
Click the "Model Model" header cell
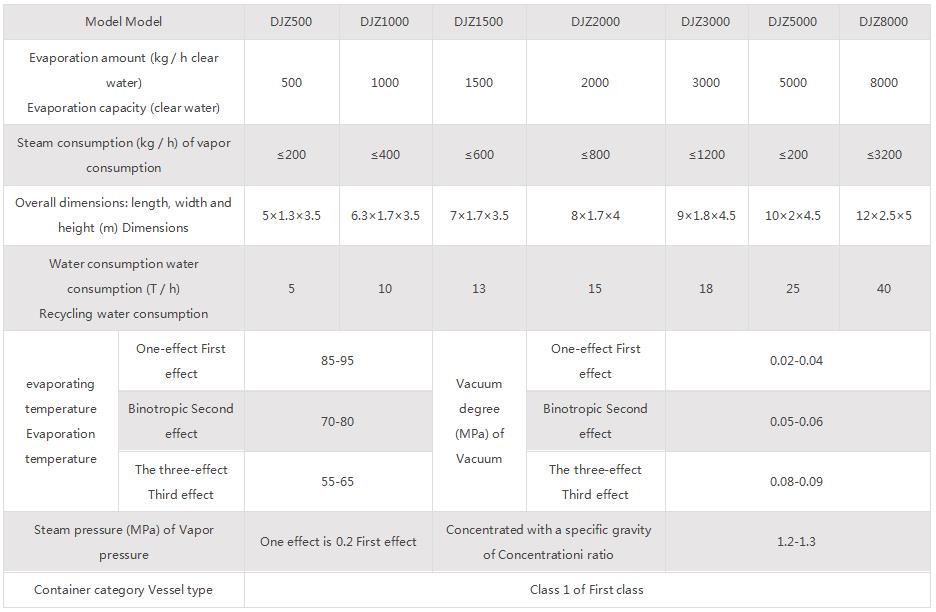[x=123, y=21]
